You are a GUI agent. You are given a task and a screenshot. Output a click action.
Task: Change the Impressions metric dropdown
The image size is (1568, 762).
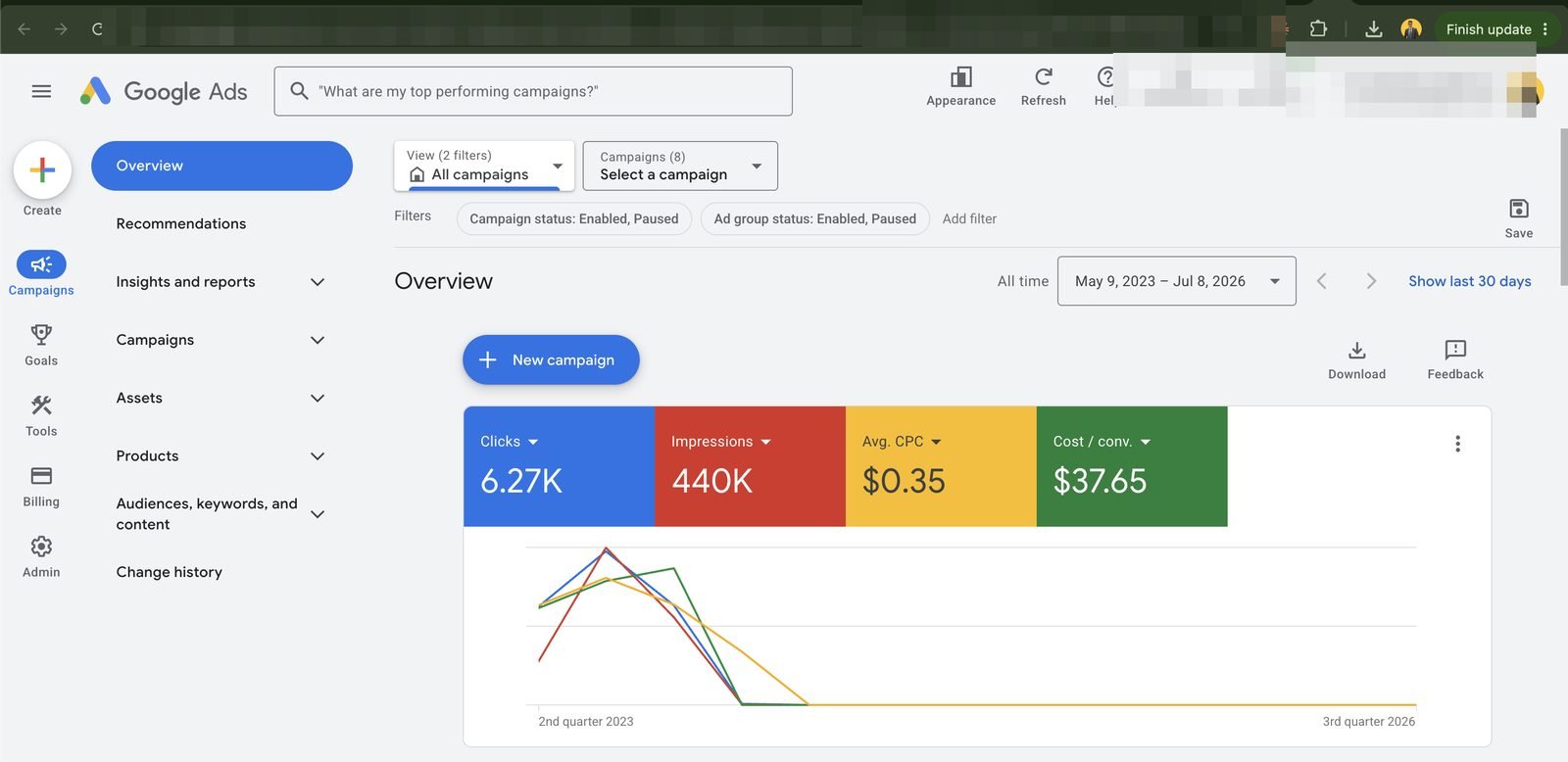coord(721,442)
